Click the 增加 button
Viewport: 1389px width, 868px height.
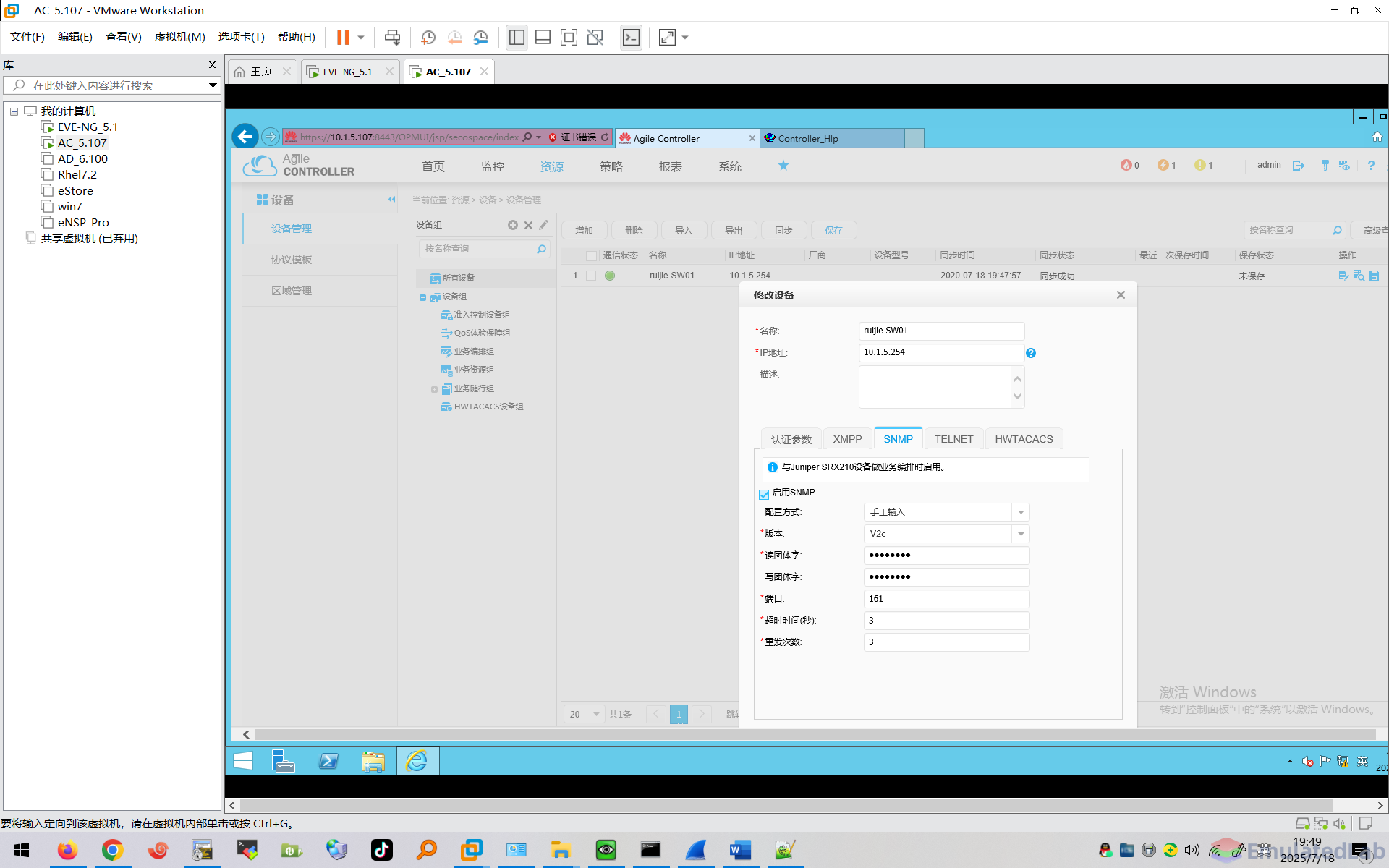pyautogui.click(x=584, y=230)
